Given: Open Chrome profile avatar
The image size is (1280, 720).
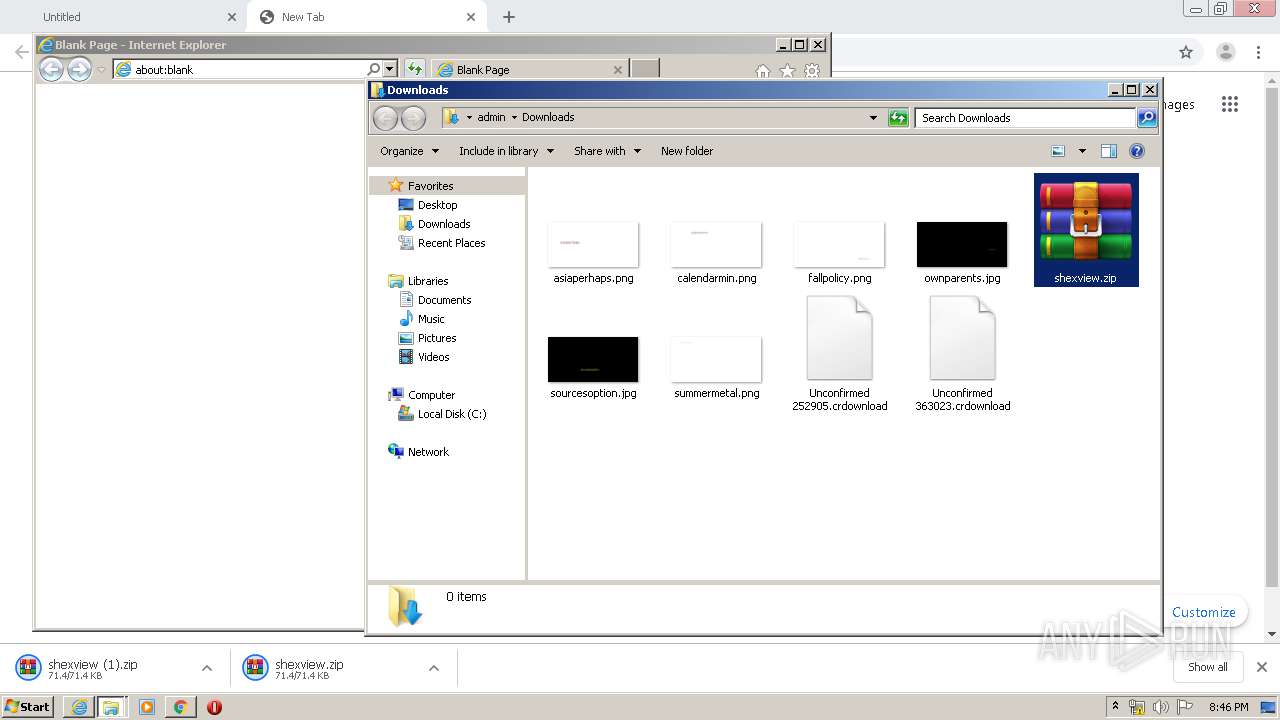Looking at the screenshot, I should point(1225,52).
